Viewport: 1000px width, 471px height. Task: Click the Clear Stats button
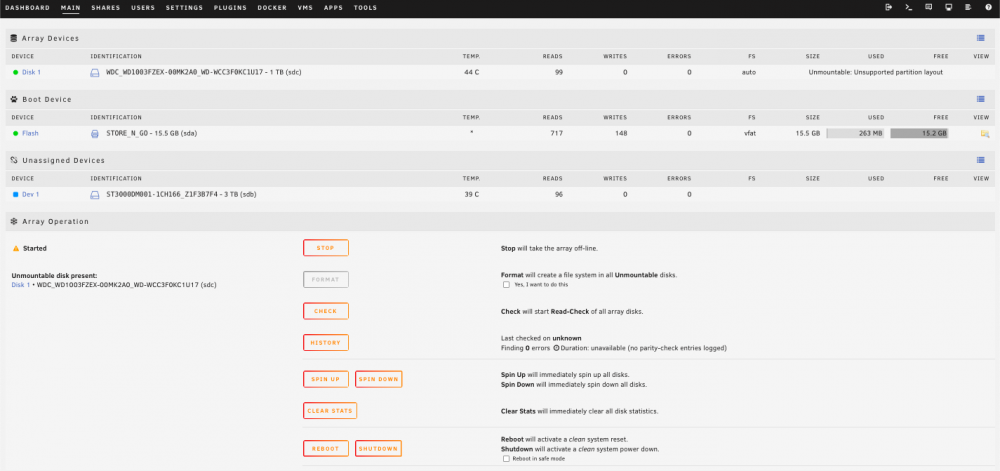tap(330, 411)
